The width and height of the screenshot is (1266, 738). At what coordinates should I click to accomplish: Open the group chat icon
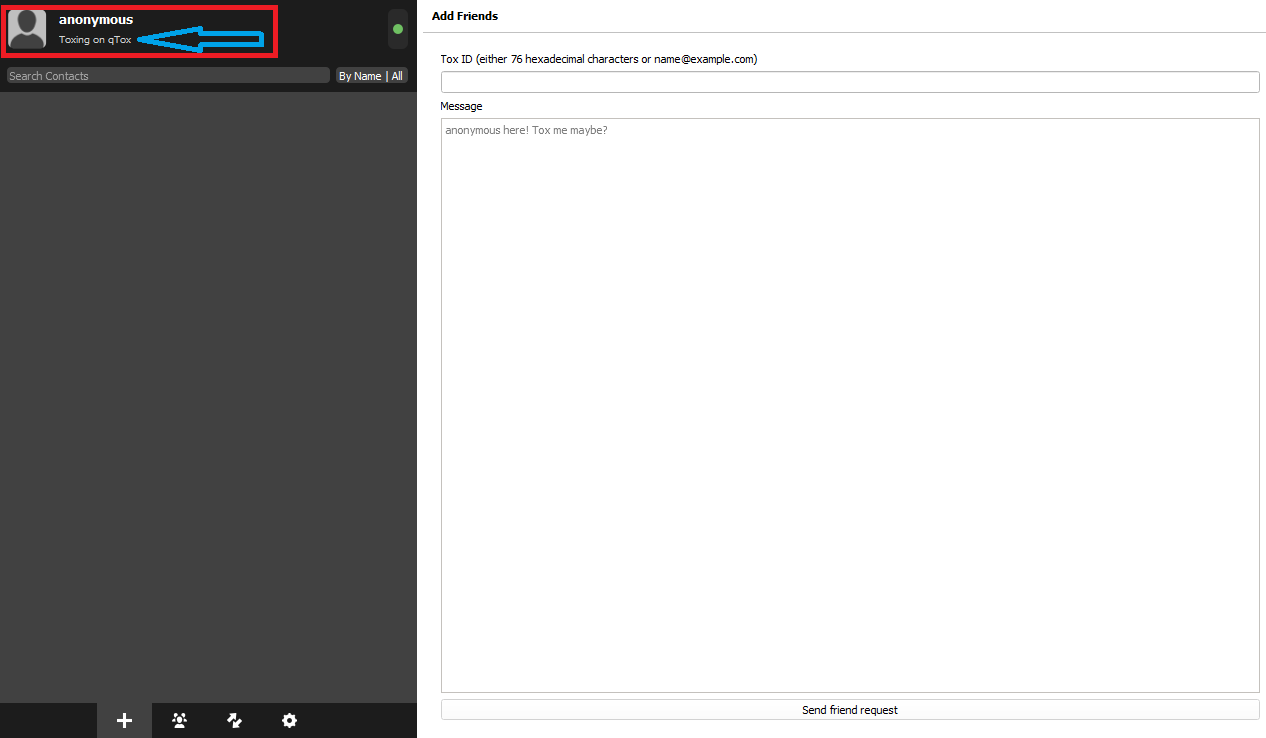tap(180, 720)
